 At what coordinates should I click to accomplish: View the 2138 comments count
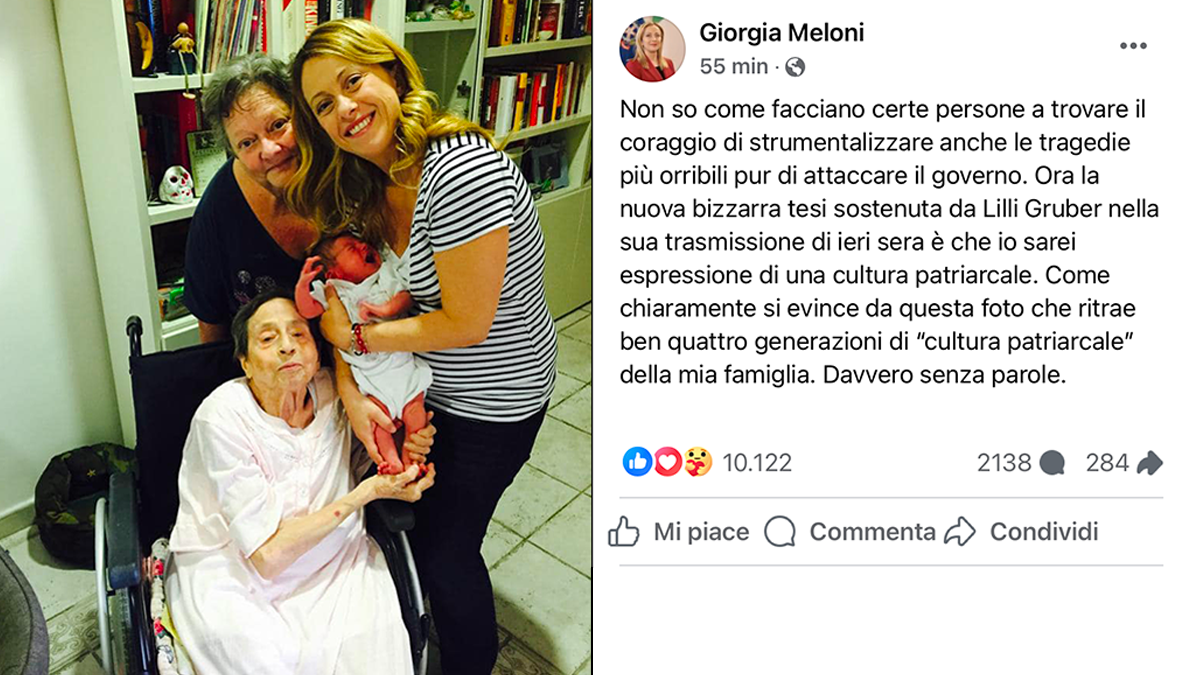[1004, 463]
